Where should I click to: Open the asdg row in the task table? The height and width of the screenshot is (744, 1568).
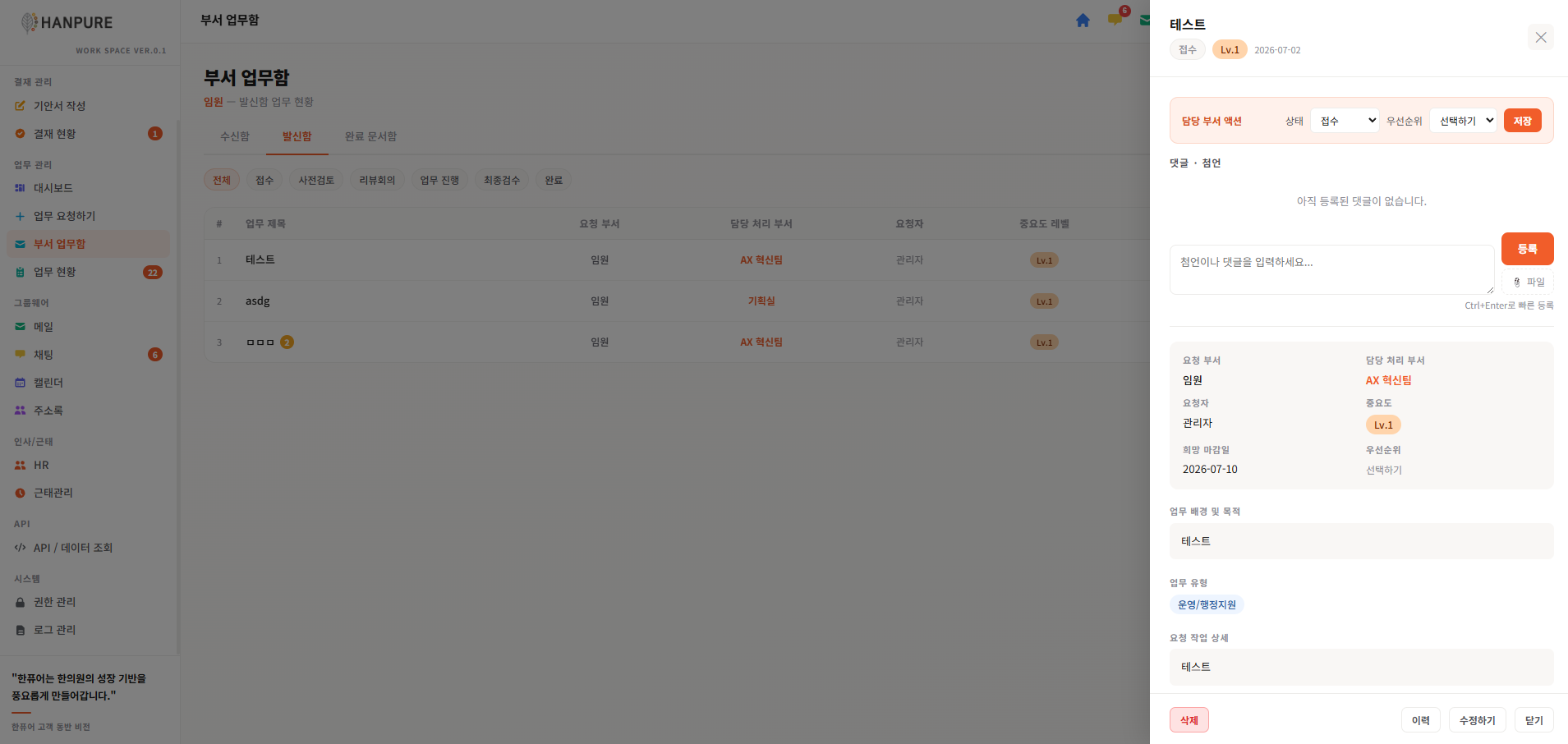677,301
